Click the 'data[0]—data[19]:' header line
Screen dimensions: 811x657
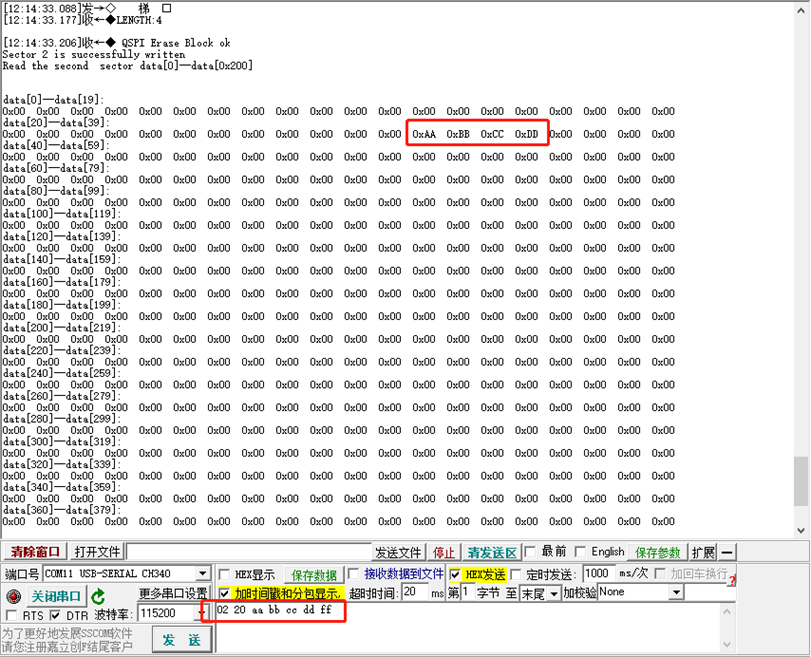53,100
